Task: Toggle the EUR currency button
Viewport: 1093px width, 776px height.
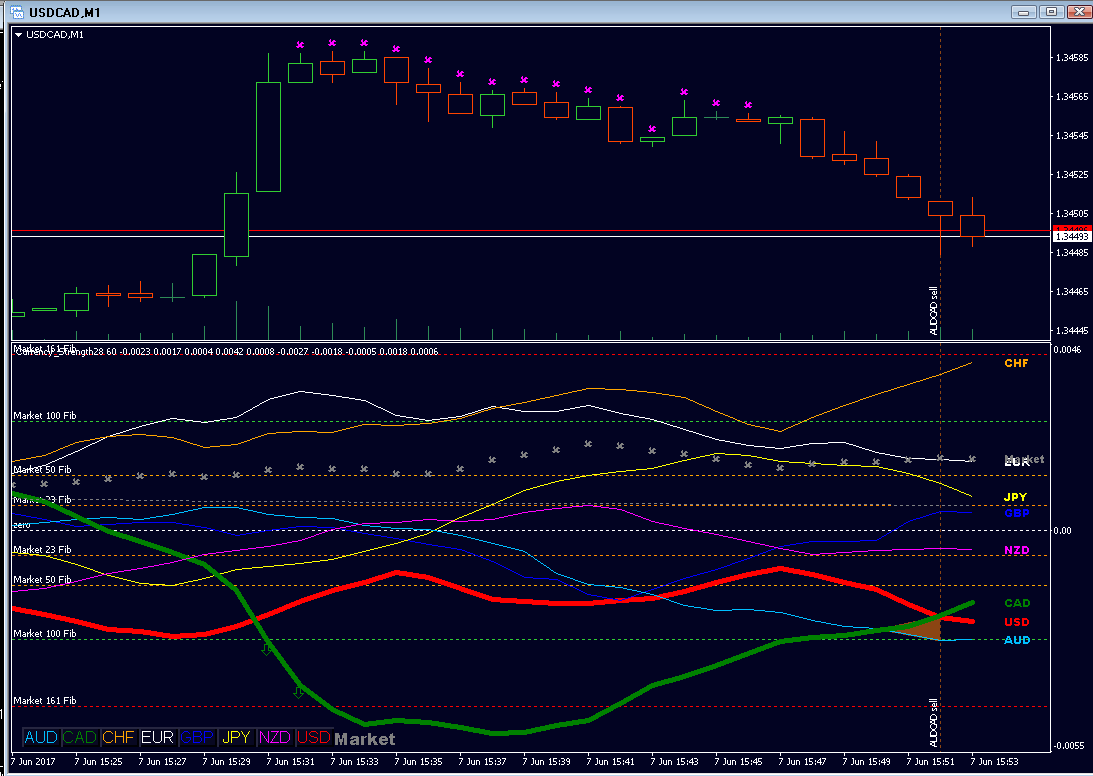Action: click(158, 737)
